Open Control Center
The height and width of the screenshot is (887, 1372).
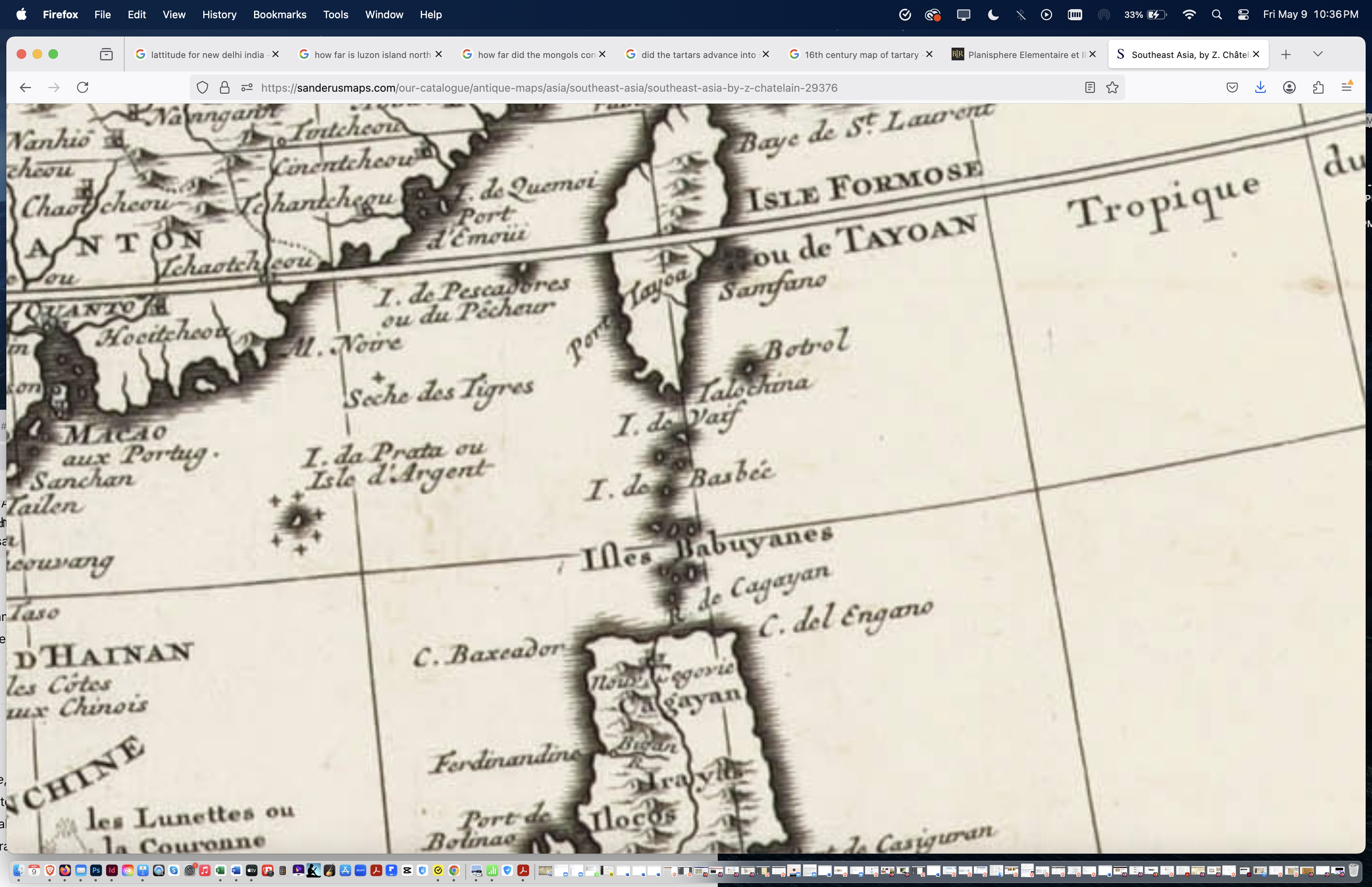coord(1243,14)
